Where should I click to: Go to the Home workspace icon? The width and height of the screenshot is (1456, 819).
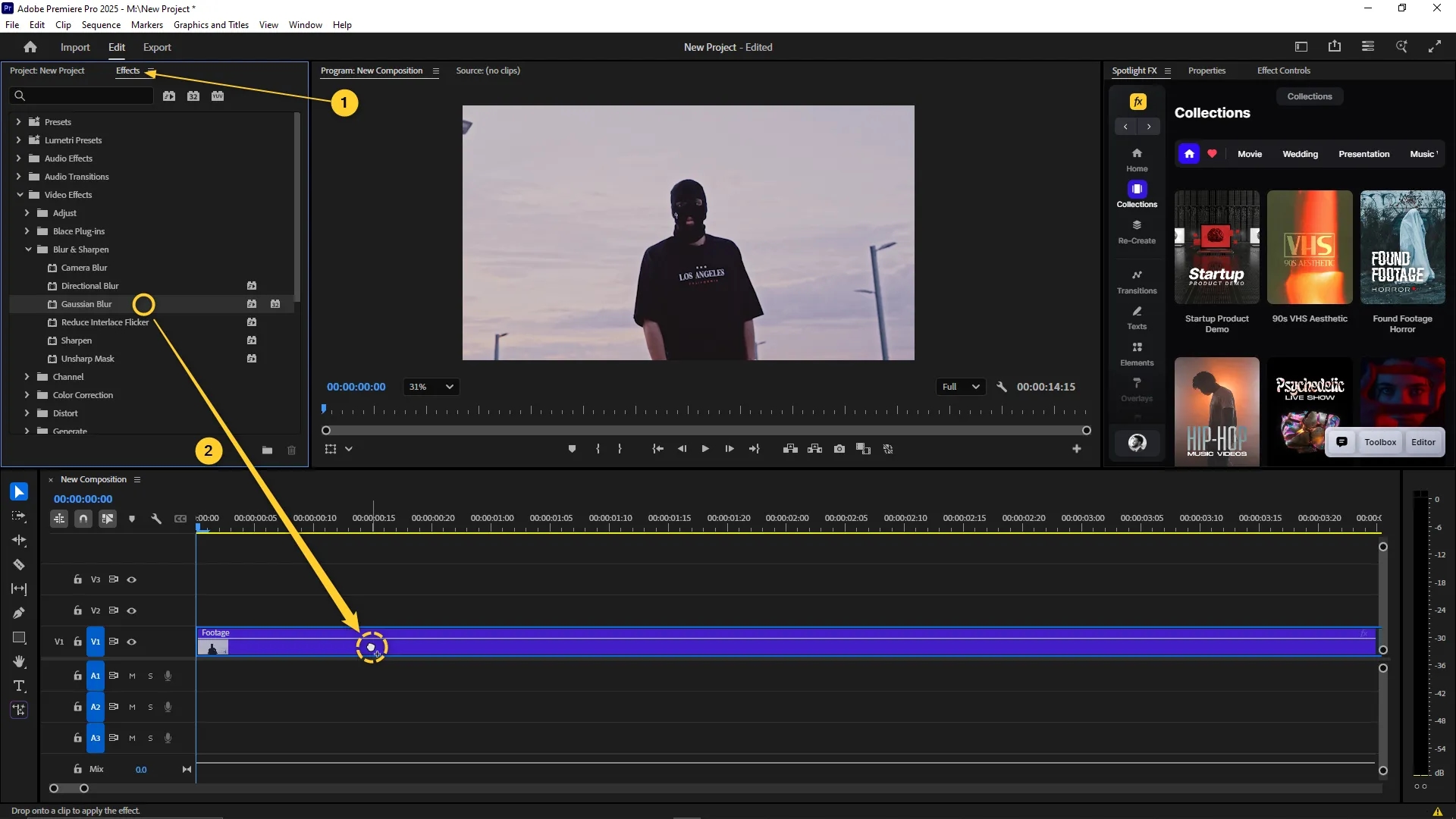click(30, 47)
